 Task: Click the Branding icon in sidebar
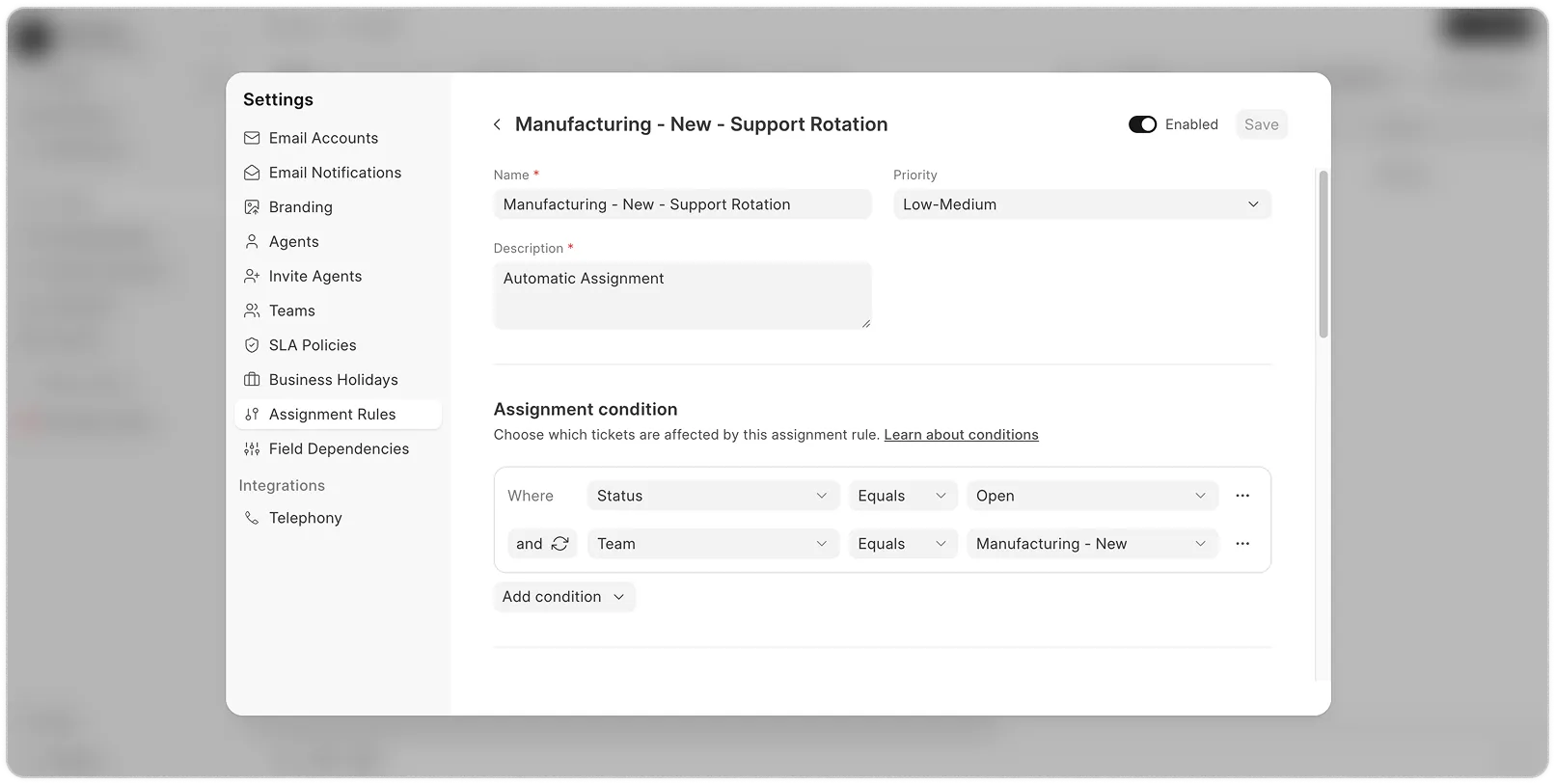(x=252, y=207)
